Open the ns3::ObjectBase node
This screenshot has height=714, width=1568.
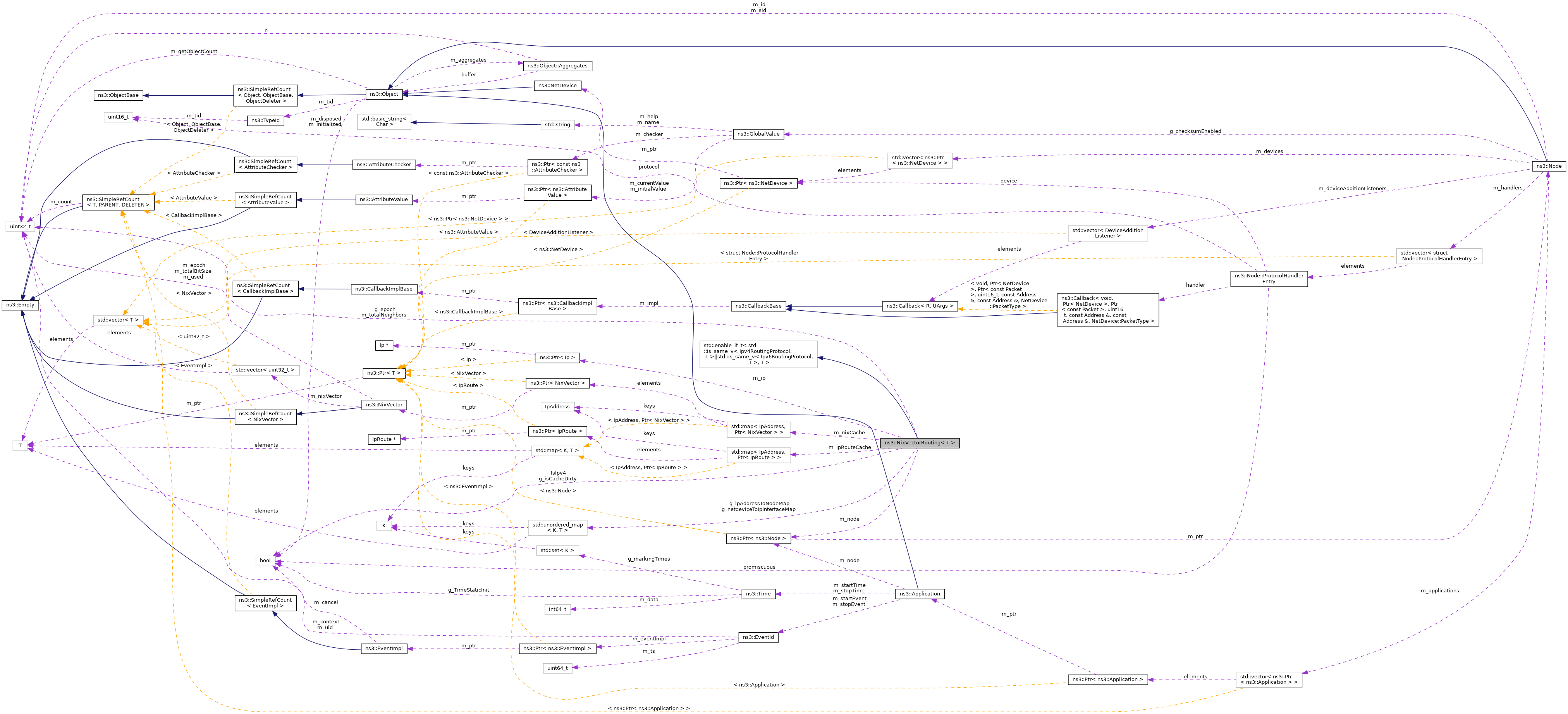(119, 95)
